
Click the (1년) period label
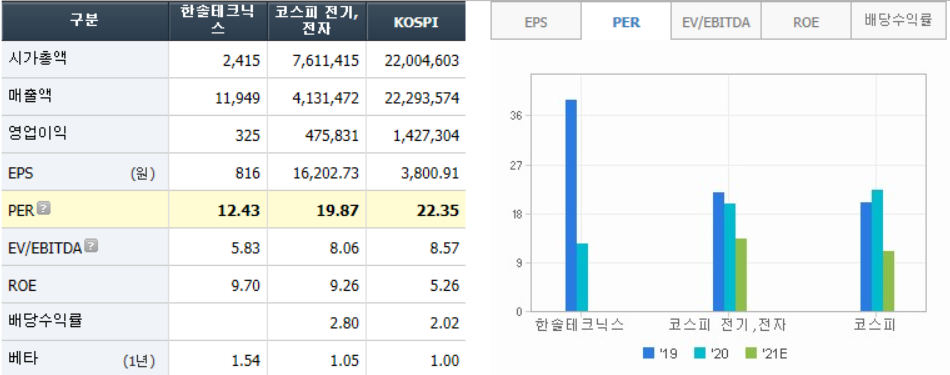tap(138, 361)
